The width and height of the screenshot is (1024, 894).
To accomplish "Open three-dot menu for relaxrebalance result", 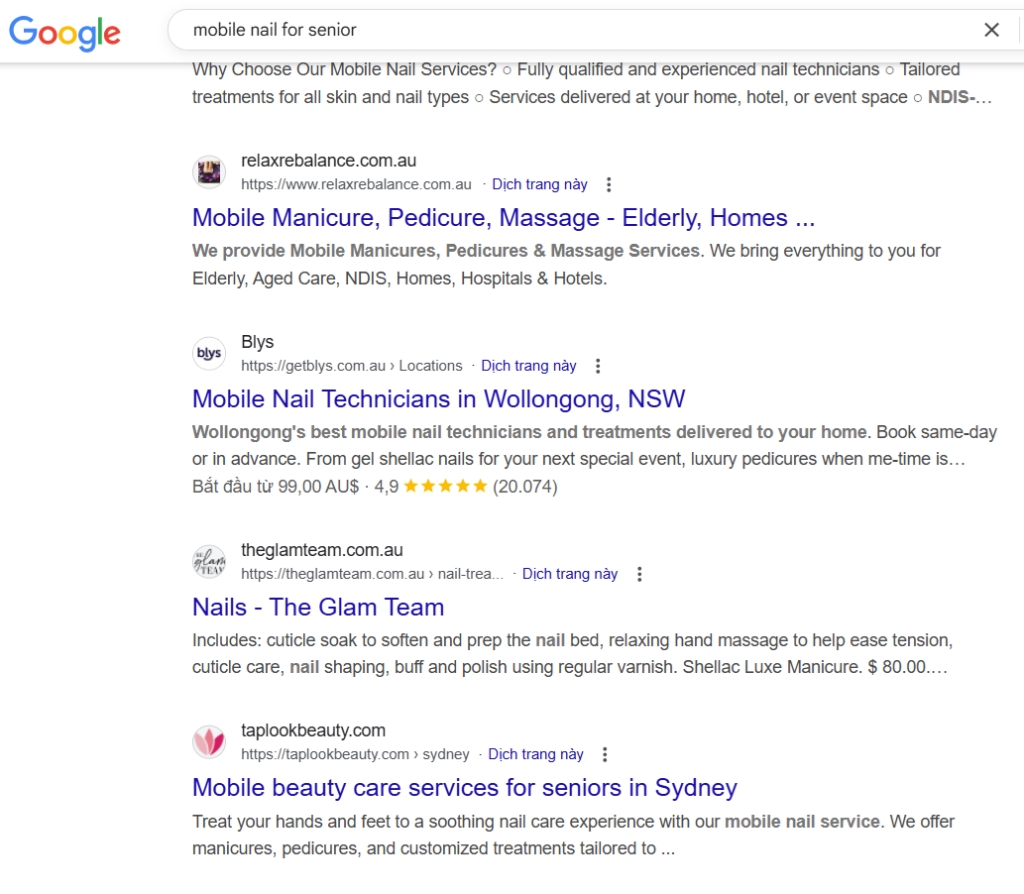I will pos(609,185).
